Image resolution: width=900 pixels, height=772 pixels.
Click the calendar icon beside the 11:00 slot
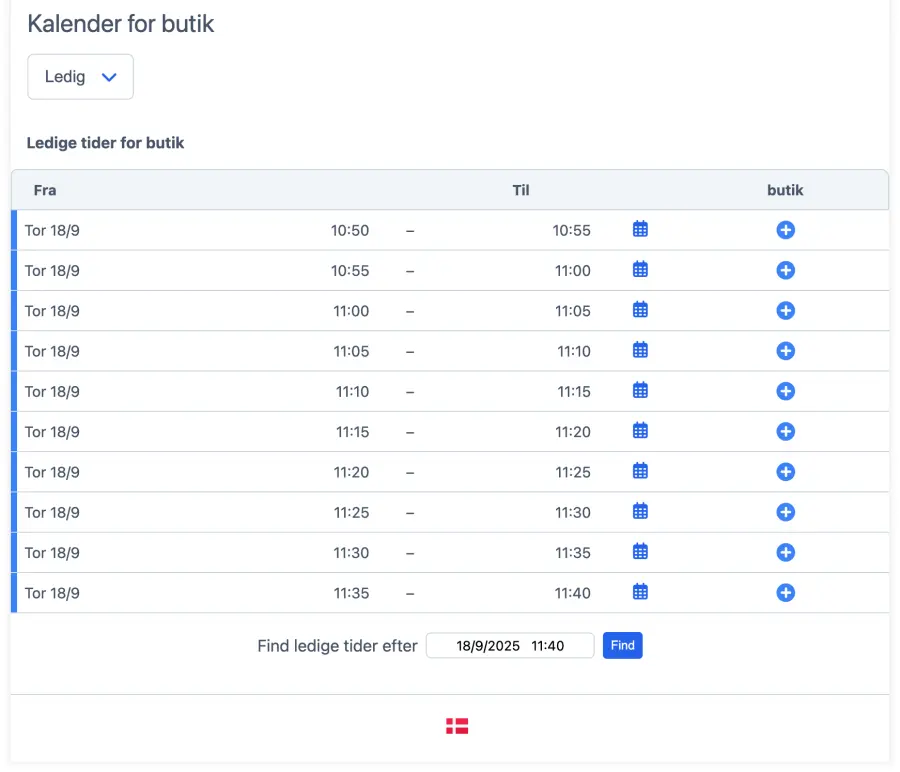tap(640, 310)
